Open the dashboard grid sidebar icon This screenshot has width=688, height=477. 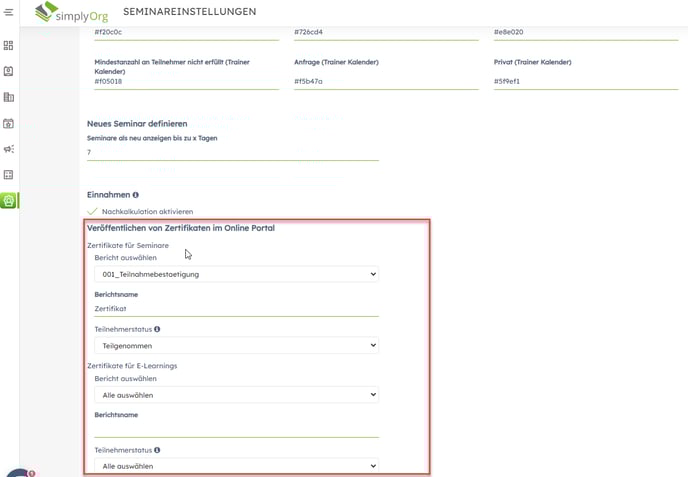point(9,46)
